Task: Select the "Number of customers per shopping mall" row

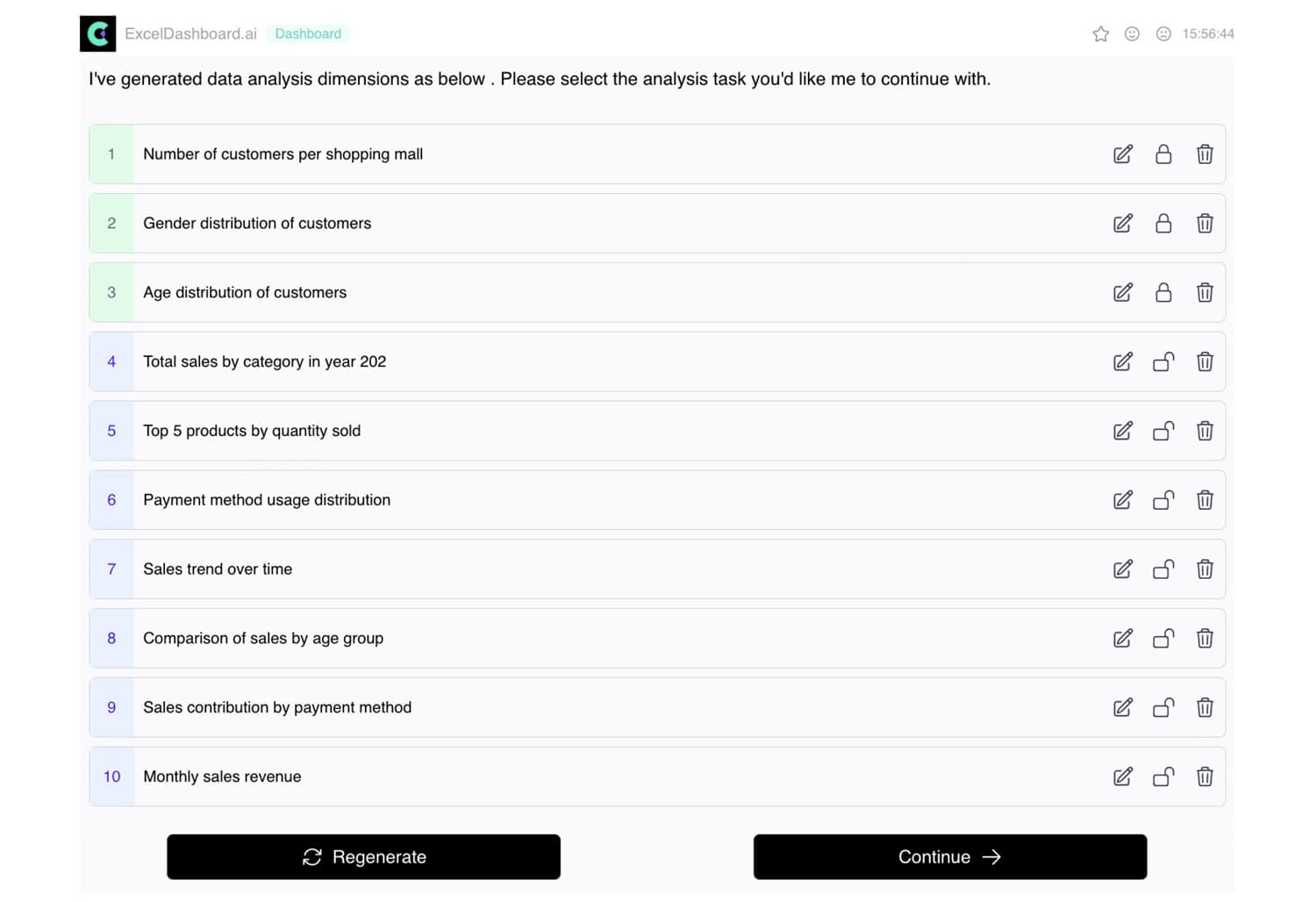Action: [526, 154]
